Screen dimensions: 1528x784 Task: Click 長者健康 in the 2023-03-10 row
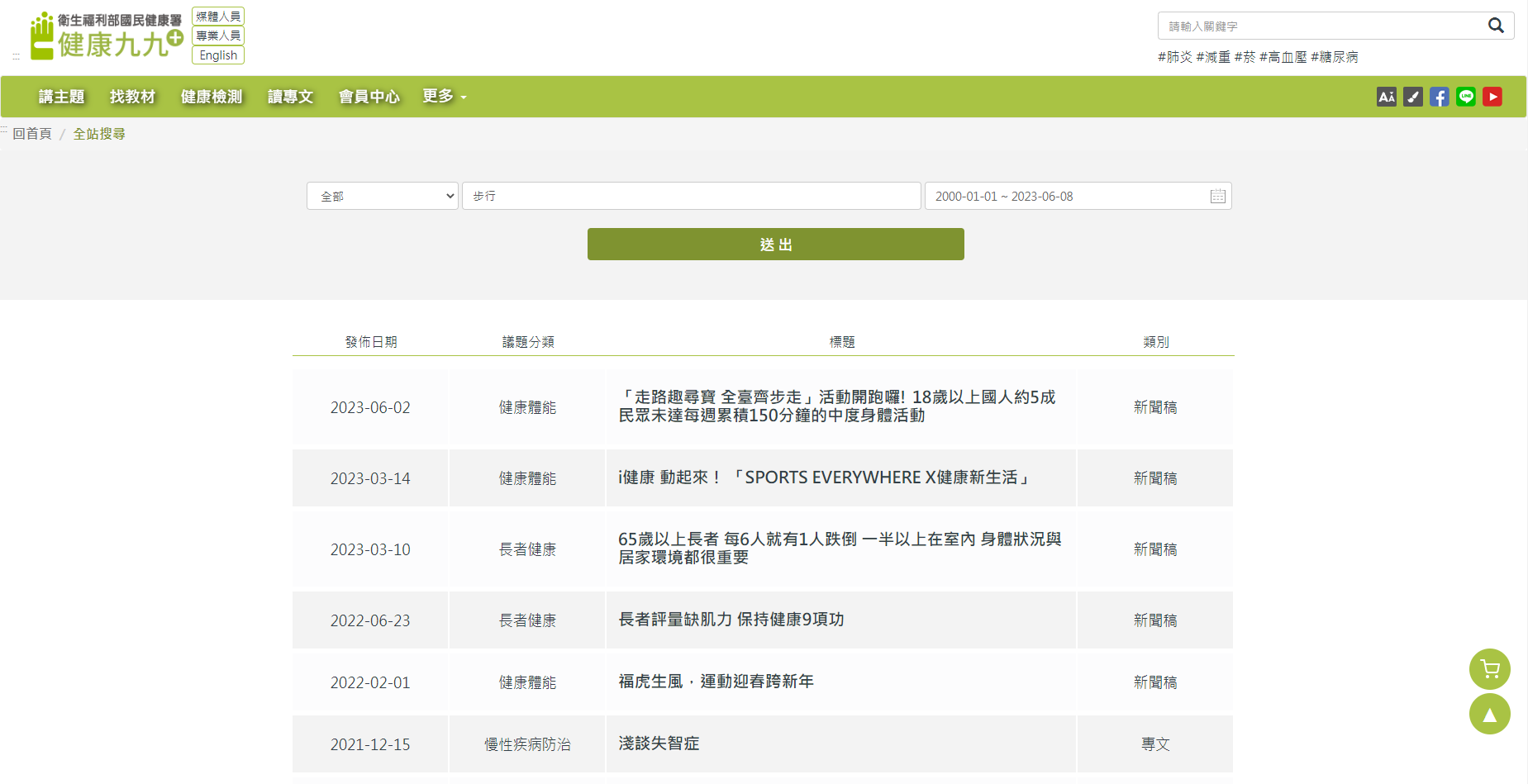[527, 549]
